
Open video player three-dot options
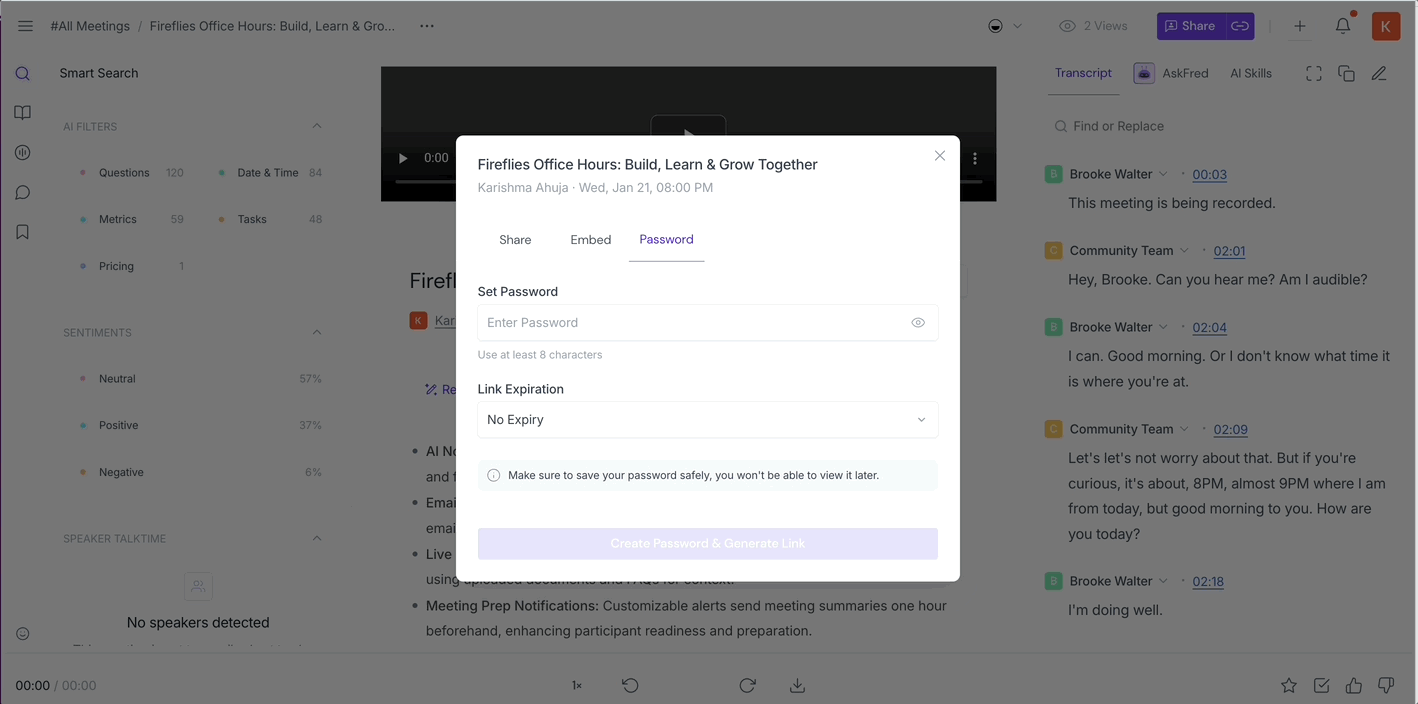point(975,158)
